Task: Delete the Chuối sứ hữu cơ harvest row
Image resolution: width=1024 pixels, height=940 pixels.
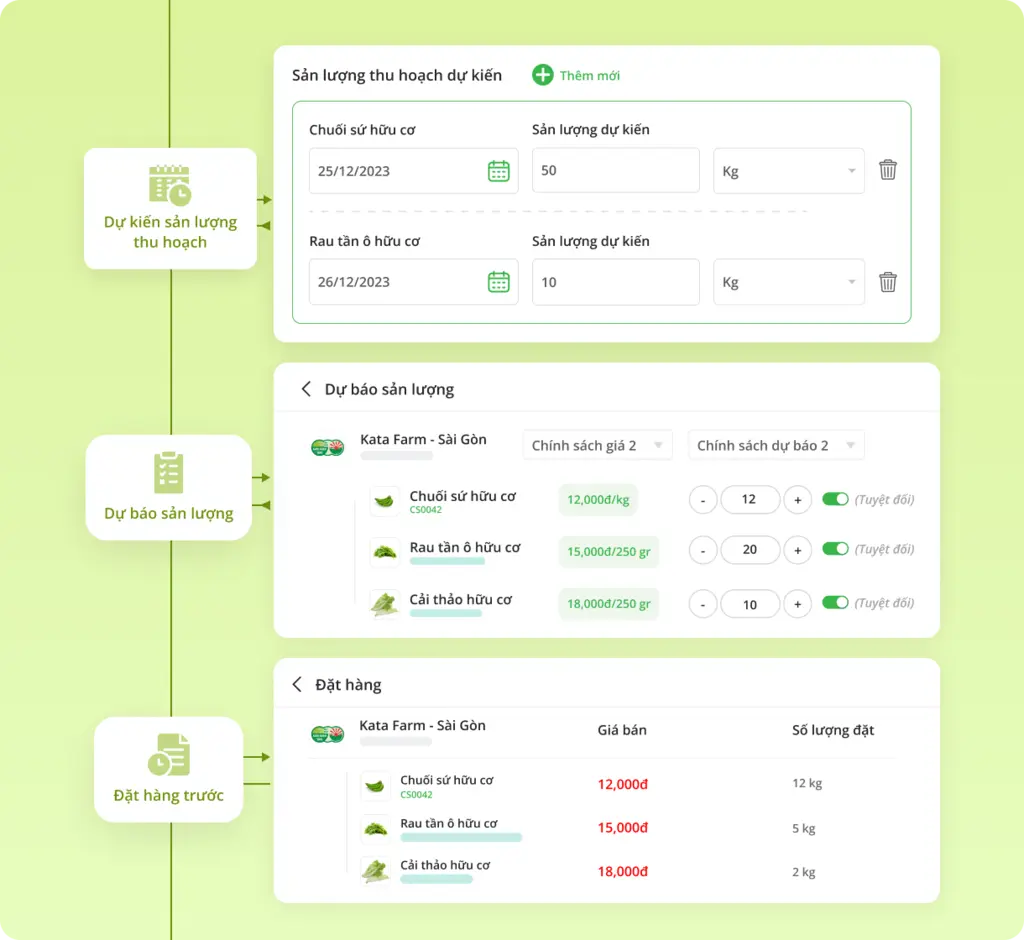Action: point(887,170)
